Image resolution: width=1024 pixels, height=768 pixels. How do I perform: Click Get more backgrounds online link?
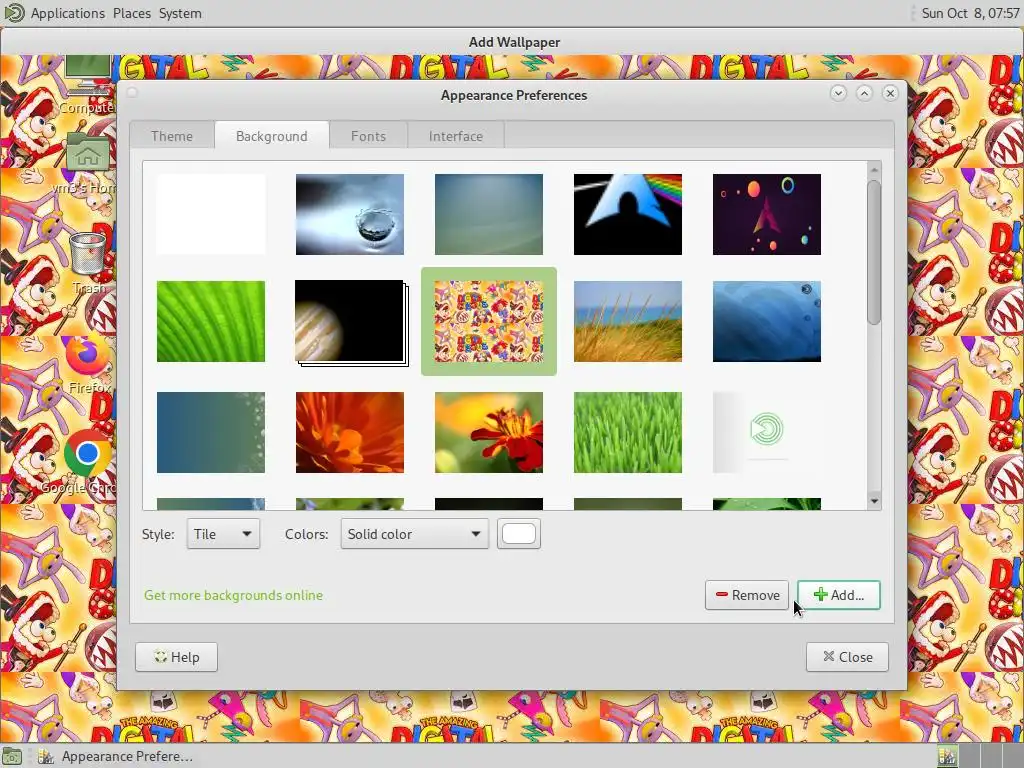[x=233, y=595]
